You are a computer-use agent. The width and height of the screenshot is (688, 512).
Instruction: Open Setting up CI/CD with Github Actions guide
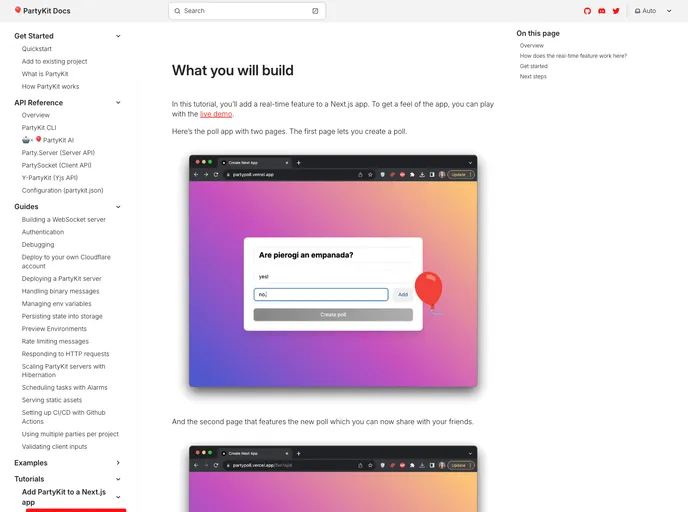(x=64, y=417)
